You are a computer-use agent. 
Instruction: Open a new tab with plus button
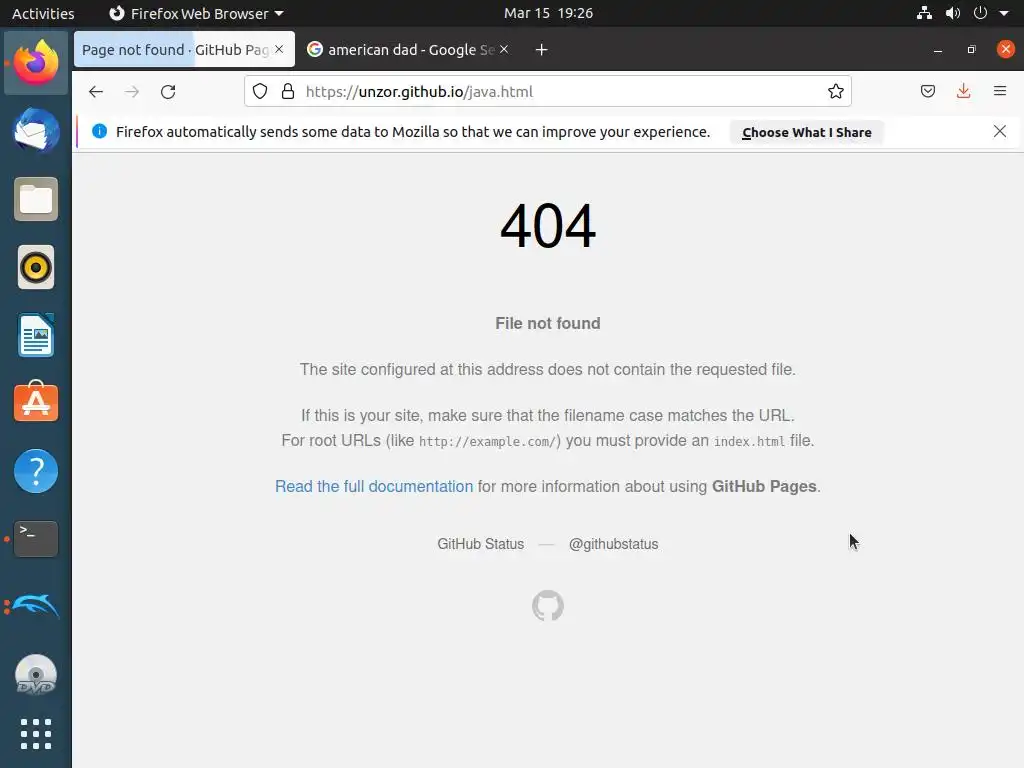pos(541,50)
